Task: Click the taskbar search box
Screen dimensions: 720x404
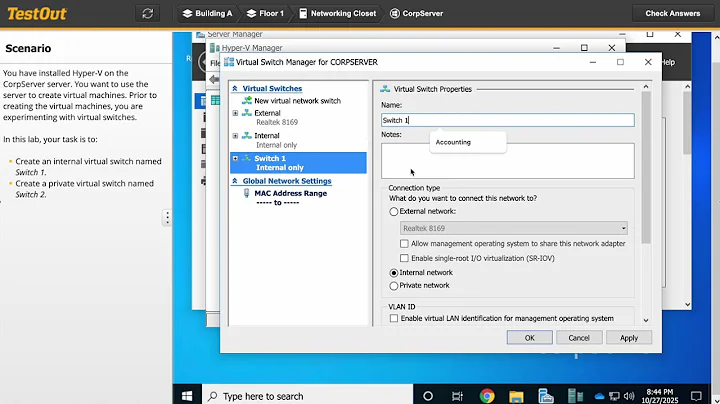Action: (x=307, y=396)
